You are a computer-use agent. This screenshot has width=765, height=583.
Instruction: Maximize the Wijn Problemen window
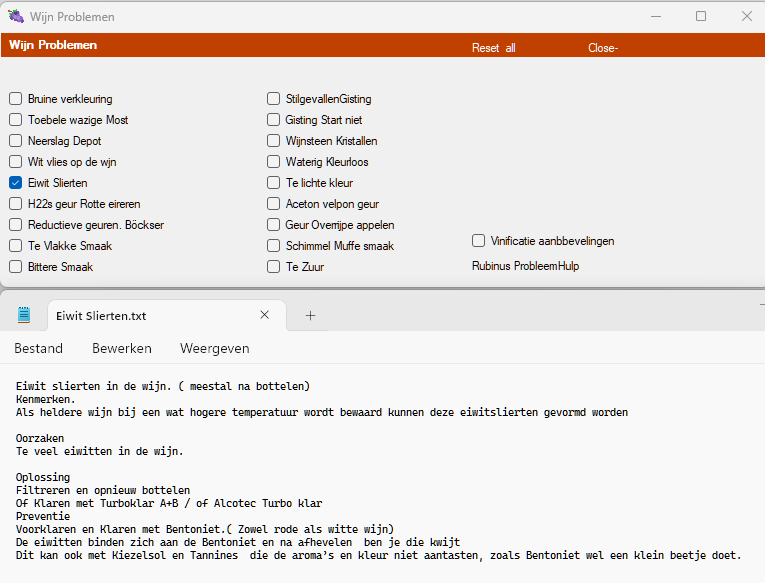[701, 17]
